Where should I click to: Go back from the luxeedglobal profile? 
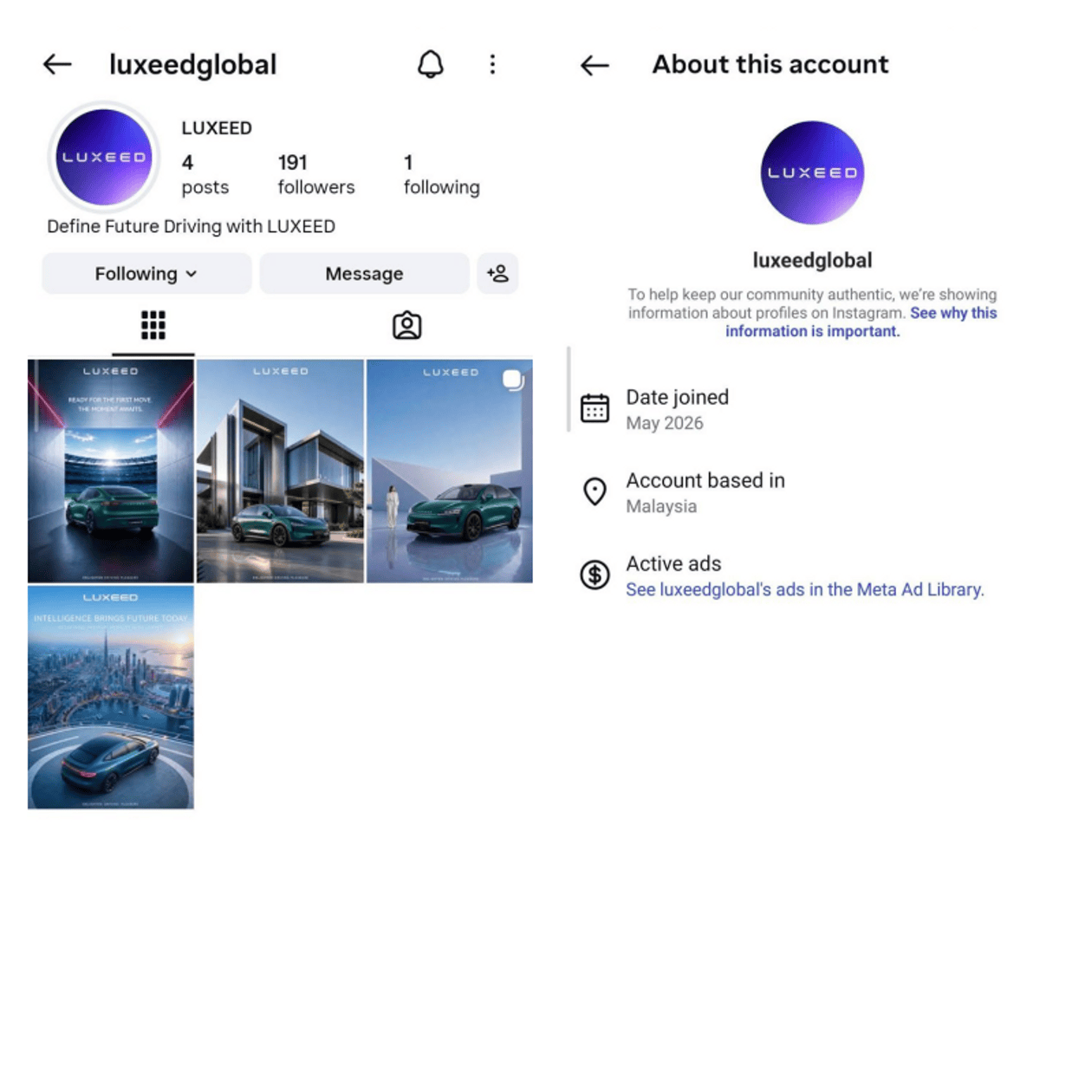tap(57, 64)
